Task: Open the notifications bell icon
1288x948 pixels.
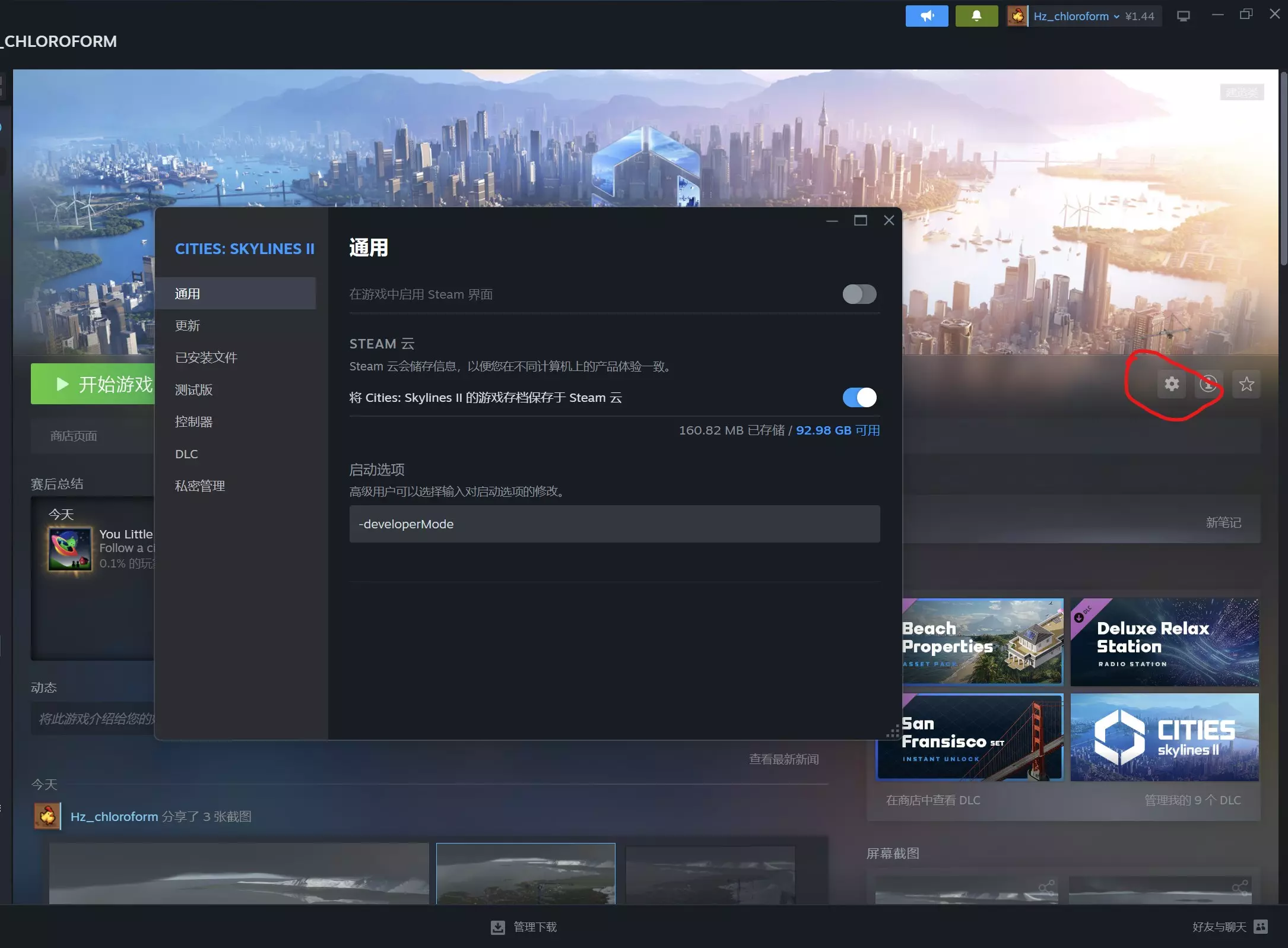Action: pyautogui.click(x=976, y=16)
